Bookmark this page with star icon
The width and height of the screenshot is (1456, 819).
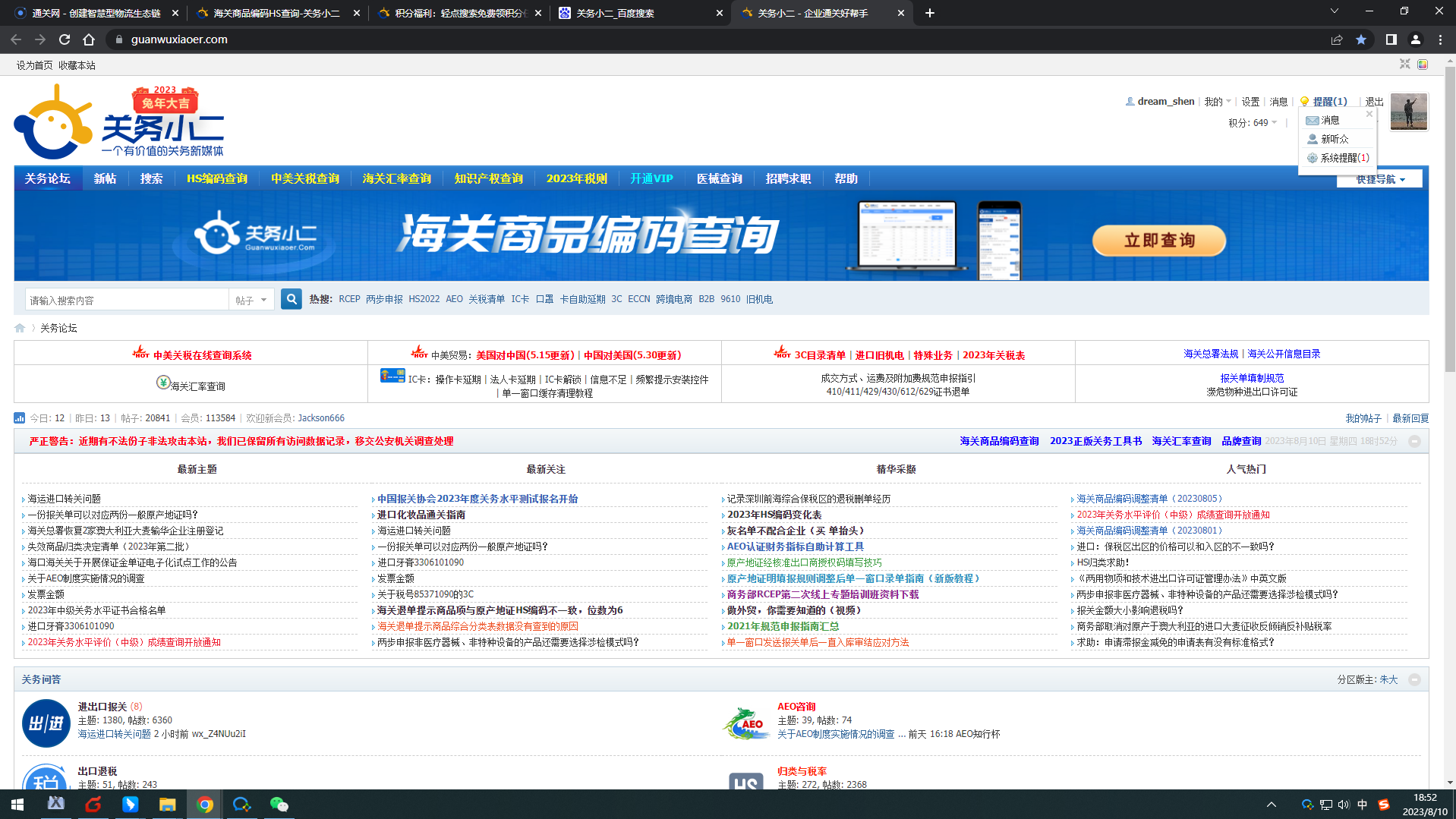click(x=1361, y=39)
